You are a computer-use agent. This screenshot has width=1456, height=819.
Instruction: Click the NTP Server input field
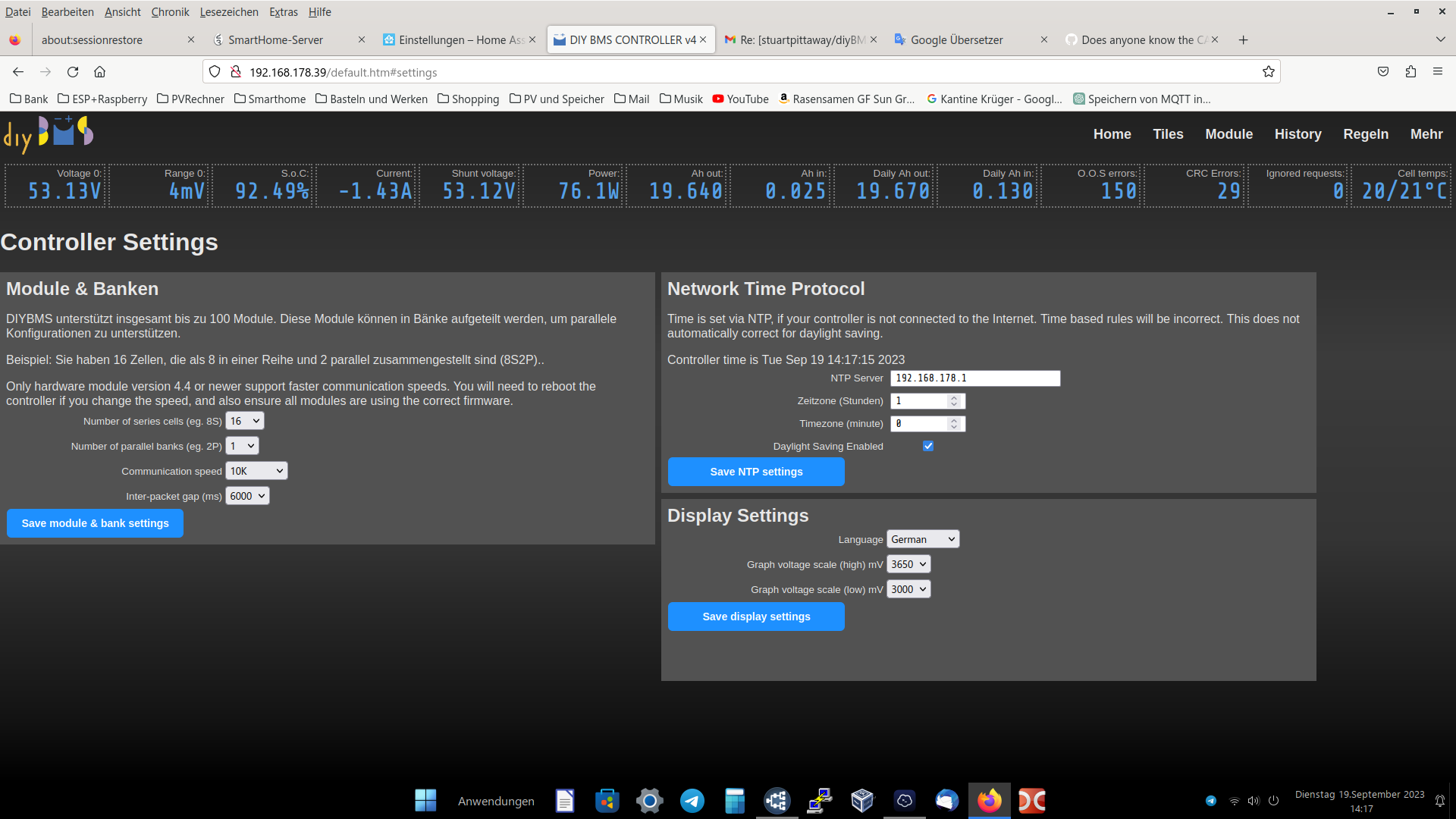click(974, 378)
